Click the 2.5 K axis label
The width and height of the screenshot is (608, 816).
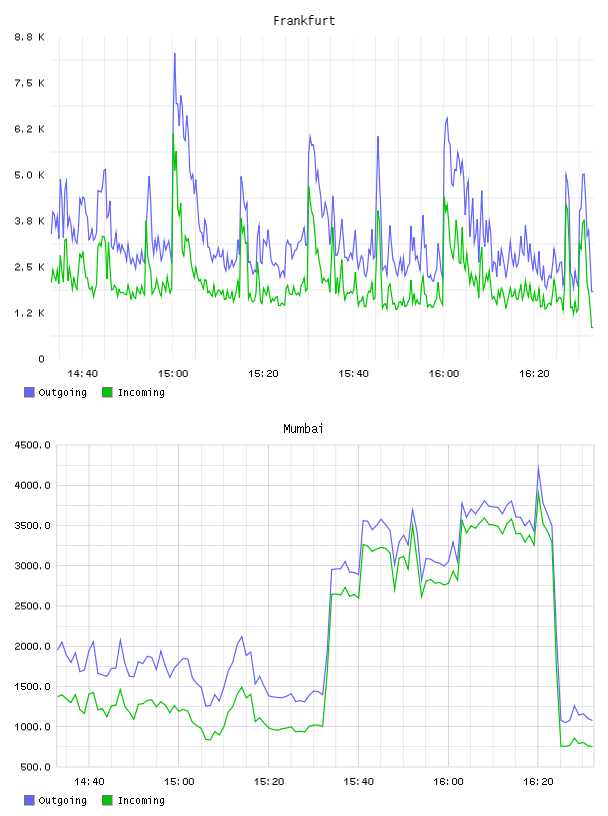tap(29, 267)
